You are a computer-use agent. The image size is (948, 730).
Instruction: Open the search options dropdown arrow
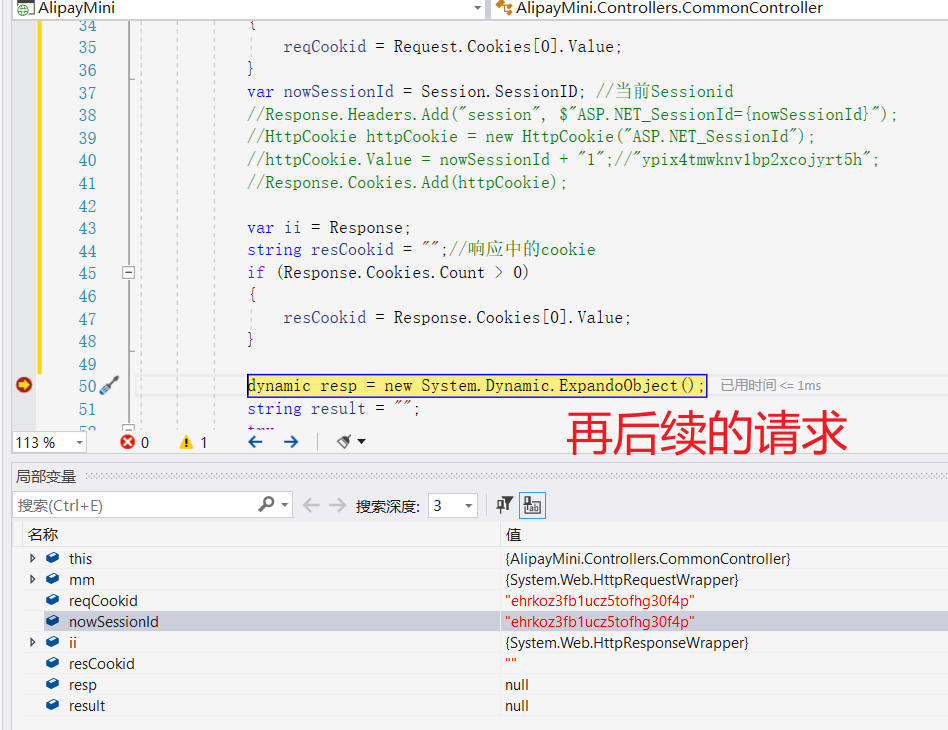point(285,504)
